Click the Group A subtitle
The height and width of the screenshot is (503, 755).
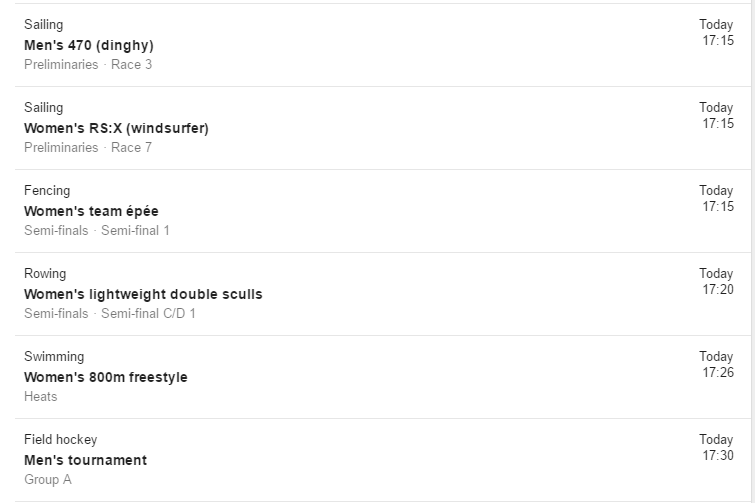(x=48, y=480)
